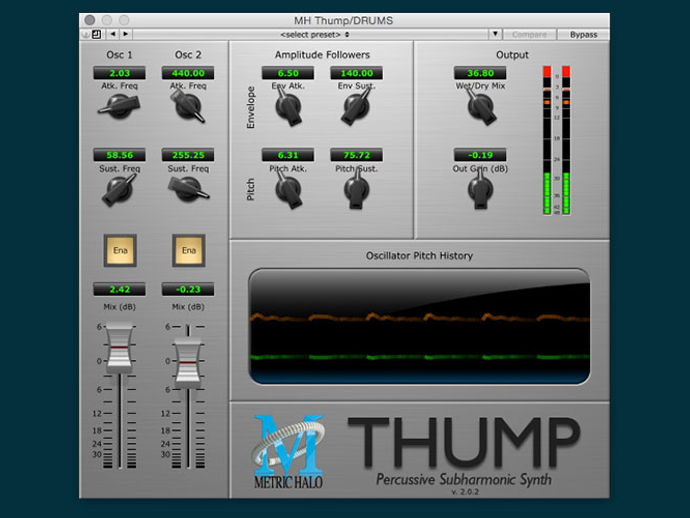Viewport: 690px width, 518px height.
Task: Click the Osc 2 Sust. Freq knob
Action: point(188,189)
